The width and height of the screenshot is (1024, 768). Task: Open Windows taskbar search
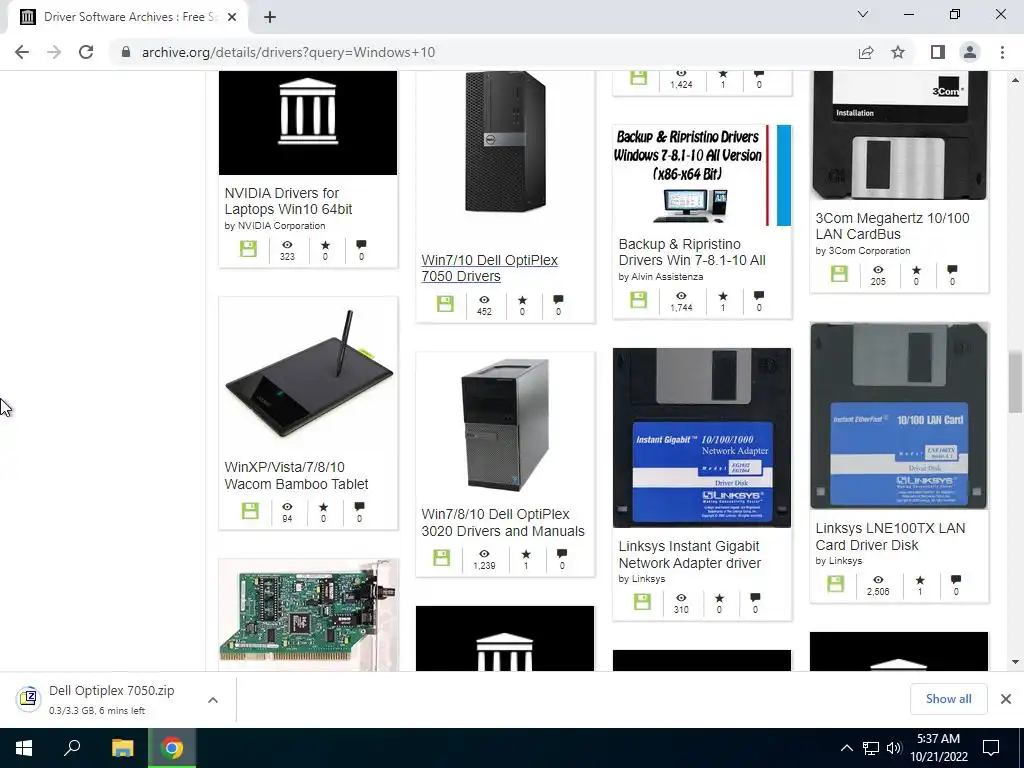point(72,748)
